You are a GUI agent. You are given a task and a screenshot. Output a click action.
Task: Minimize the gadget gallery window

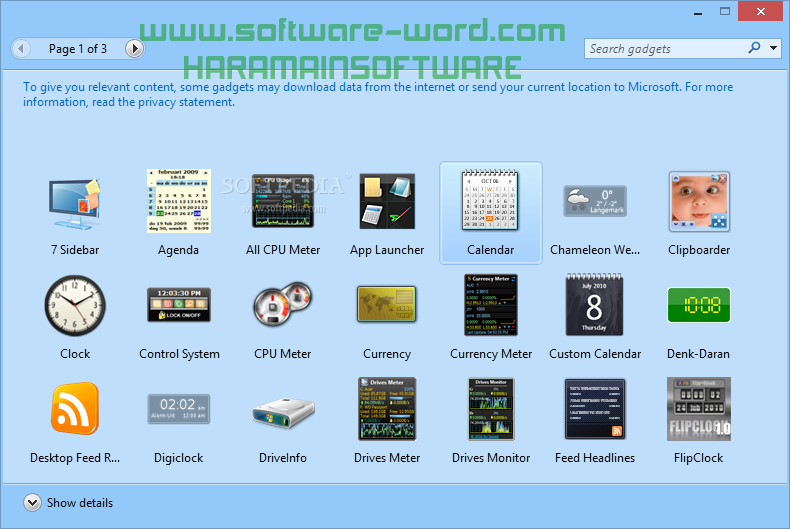coord(698,12)
